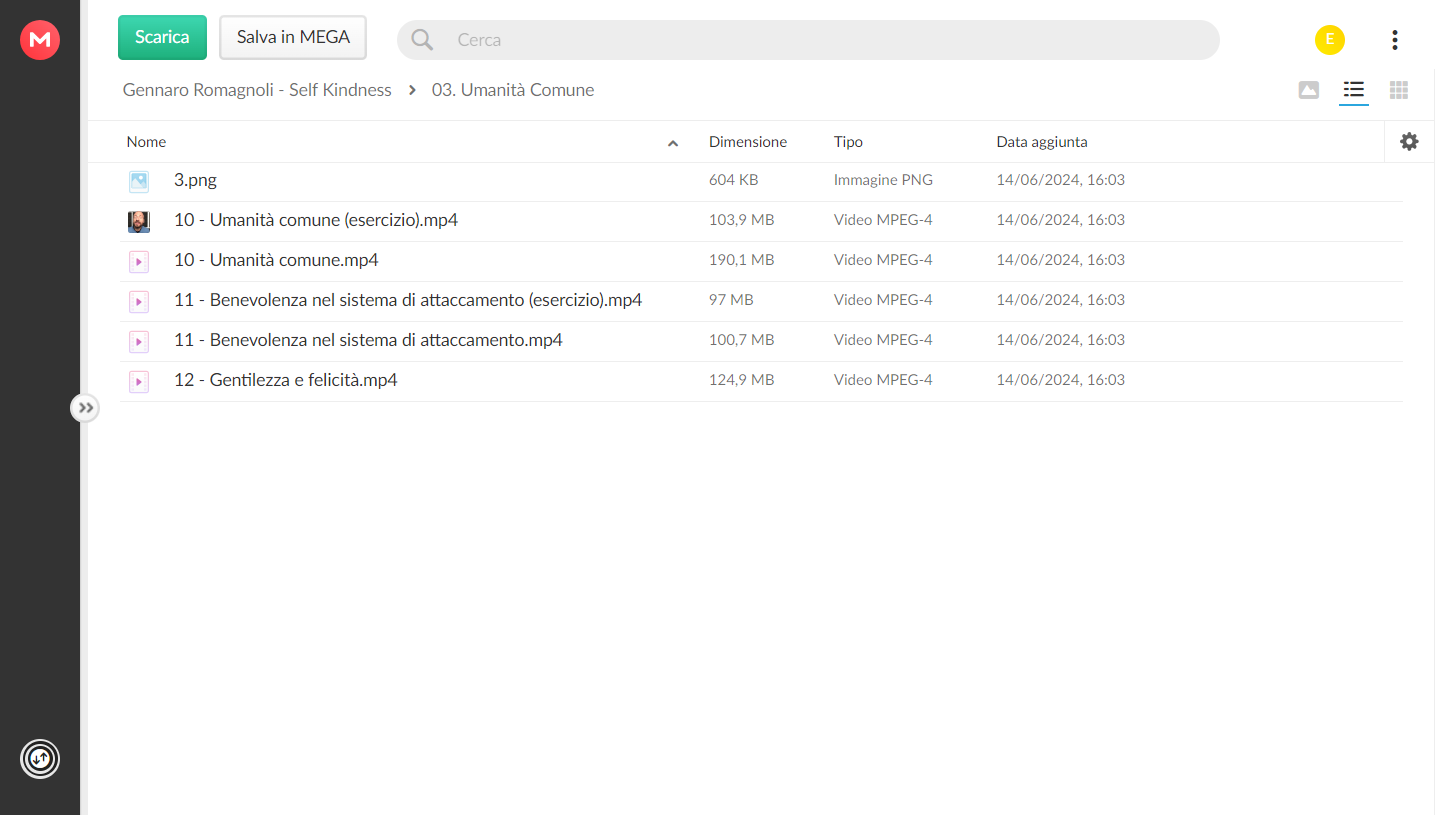
Task: Click into the Cerca search field
Action: coord(808,40)
